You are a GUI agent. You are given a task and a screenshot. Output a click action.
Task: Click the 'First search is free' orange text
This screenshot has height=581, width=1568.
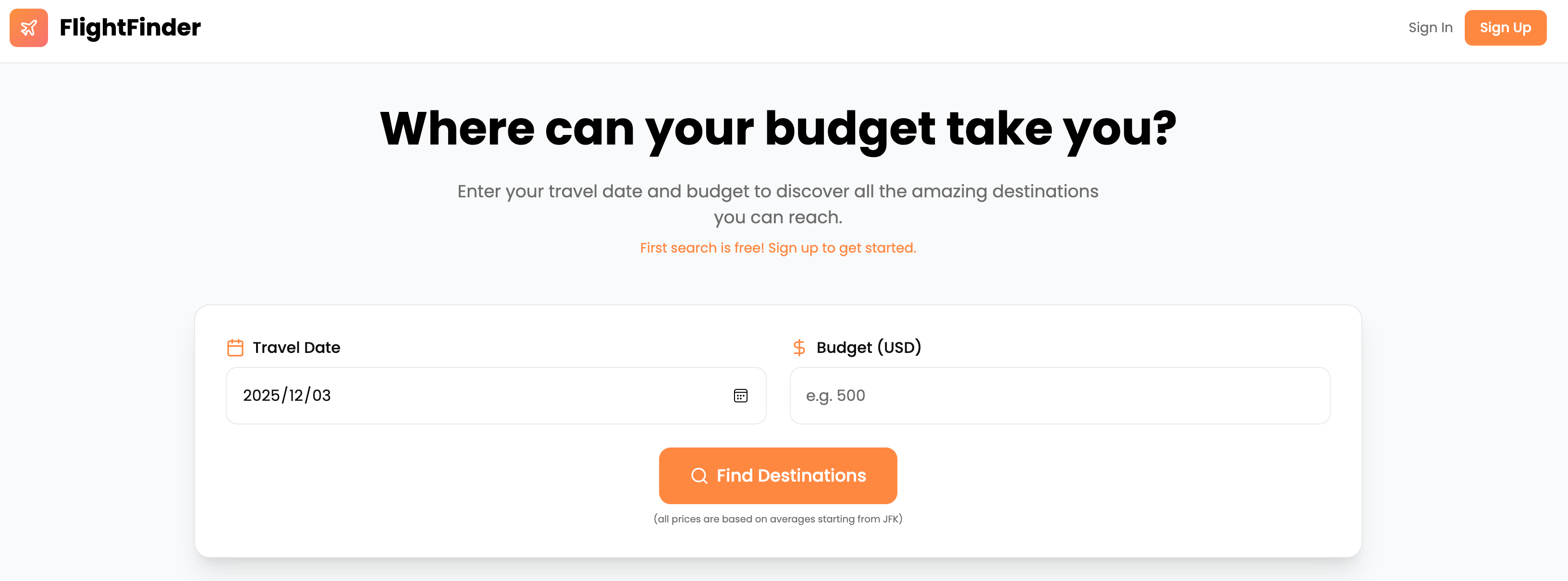click(777, 248)
